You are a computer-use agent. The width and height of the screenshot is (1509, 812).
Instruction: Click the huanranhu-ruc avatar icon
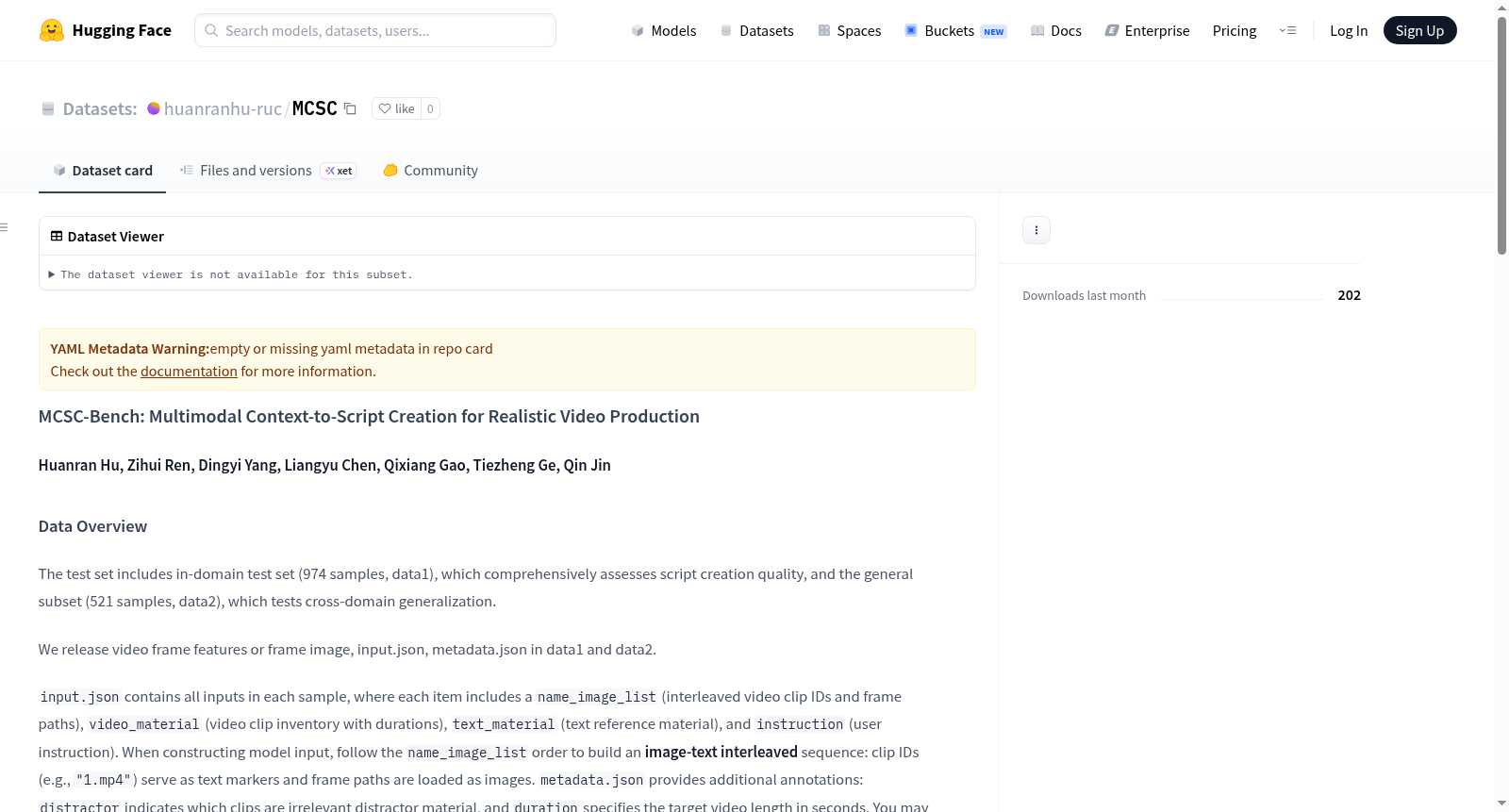(154, 108)
